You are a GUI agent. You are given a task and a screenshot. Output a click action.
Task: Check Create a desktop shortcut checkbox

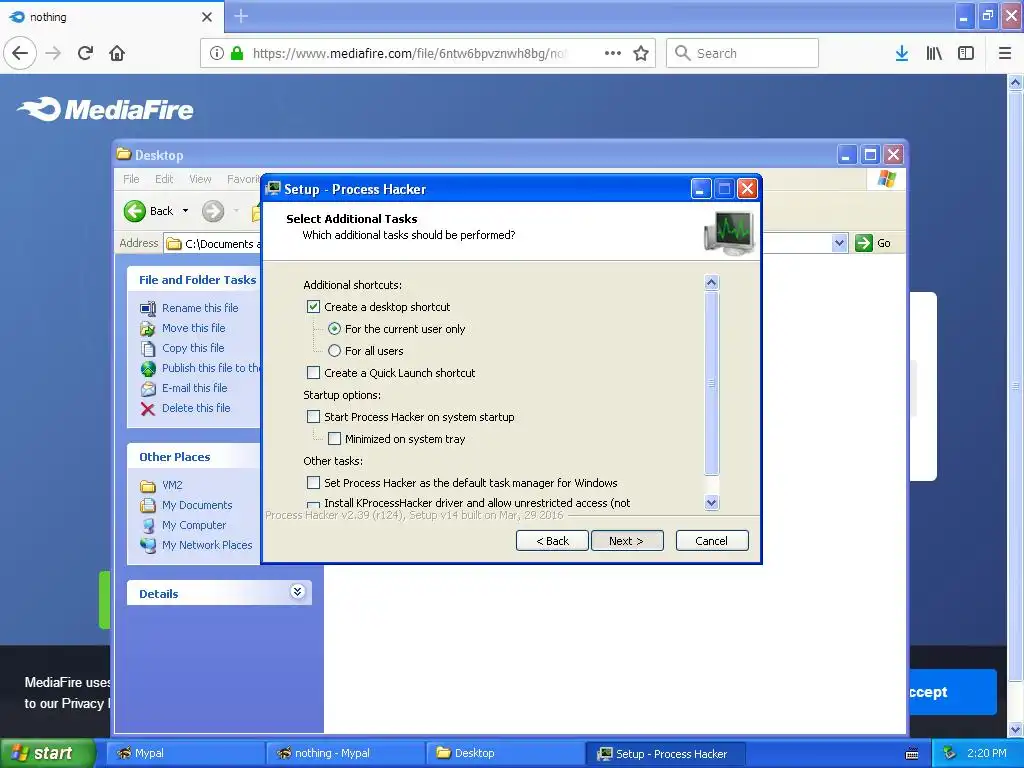click(x=313, y=306)
